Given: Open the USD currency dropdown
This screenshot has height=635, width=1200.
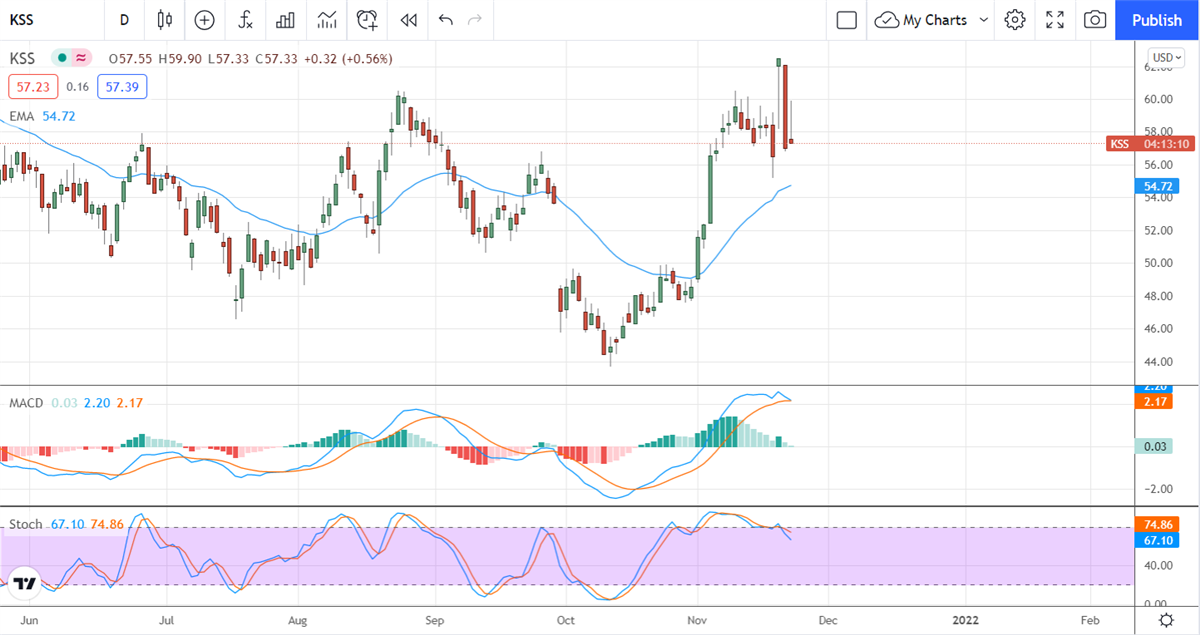Looking at the screenshot, I should [x=1166, y=58].
